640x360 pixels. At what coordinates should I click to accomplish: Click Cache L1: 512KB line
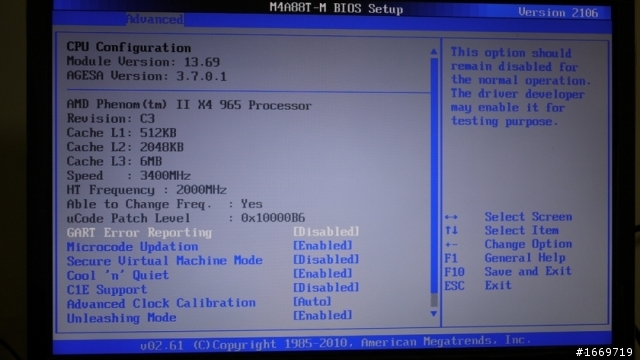click(122, 133)
